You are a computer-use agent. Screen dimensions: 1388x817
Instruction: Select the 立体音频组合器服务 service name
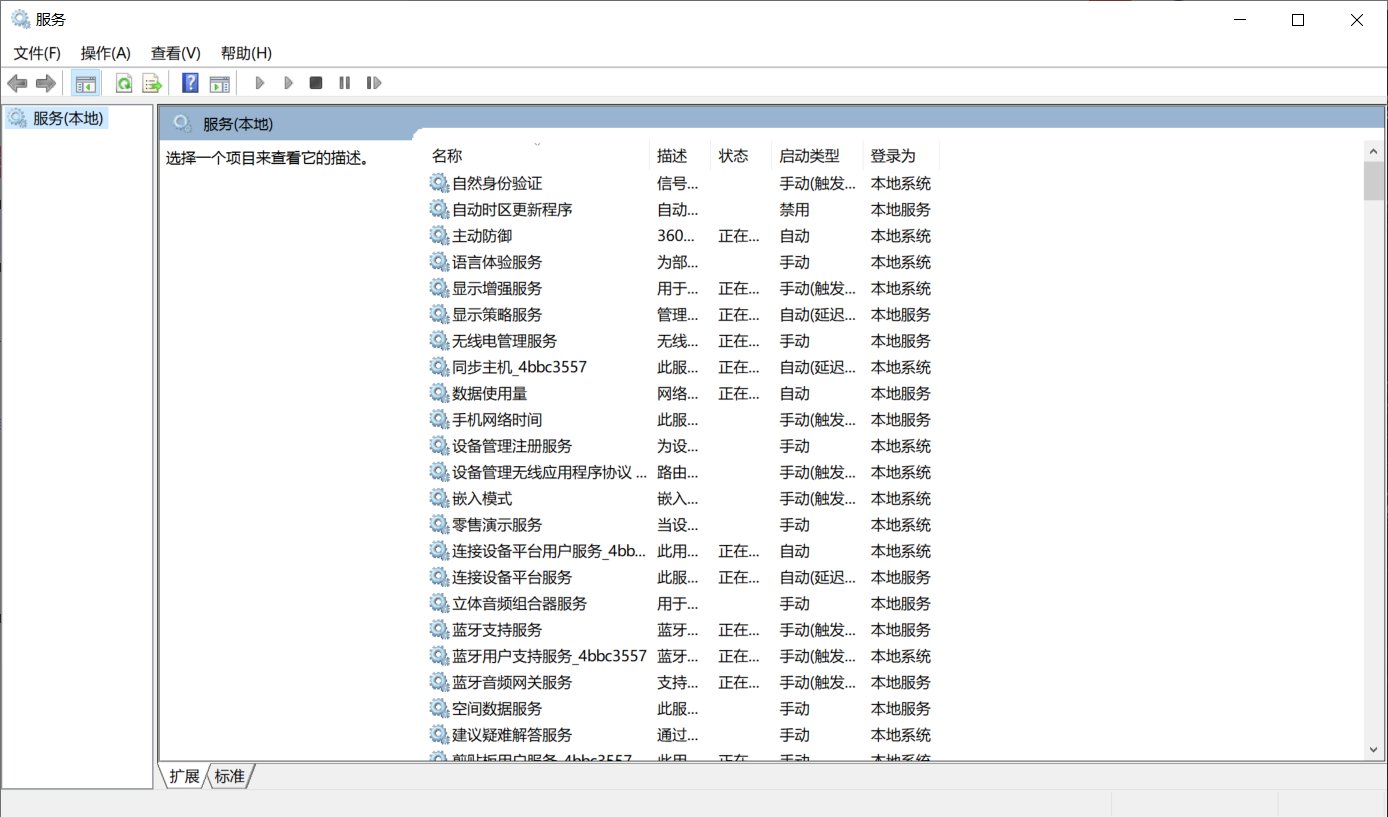pos(520,604)
